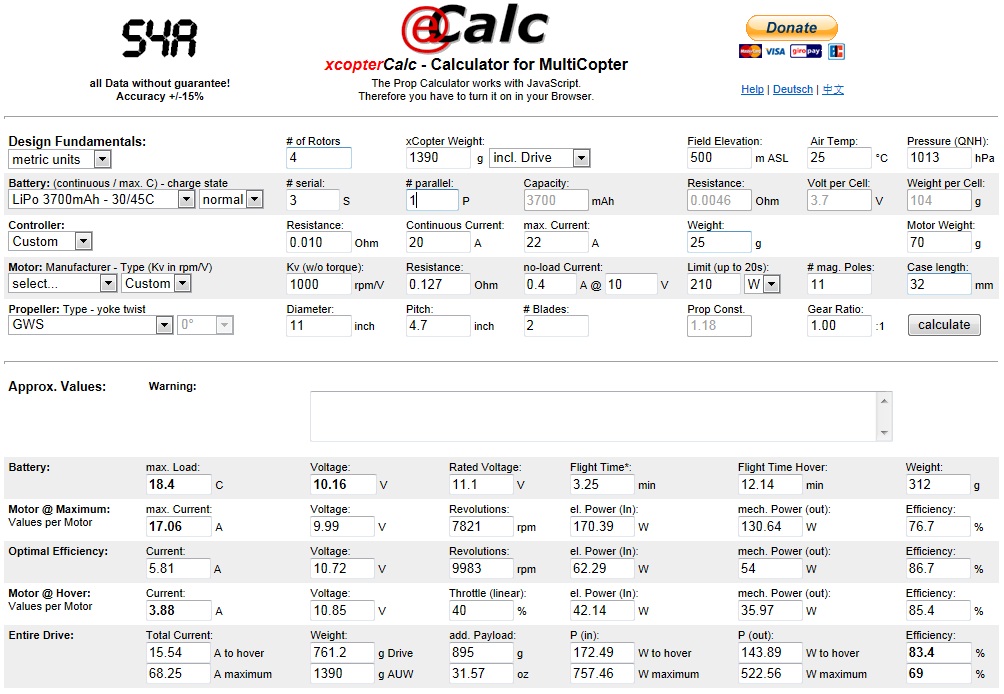Viewport: 1004px width, 694px height.
Task: Click the VISA payment icon
Action: 776,51
